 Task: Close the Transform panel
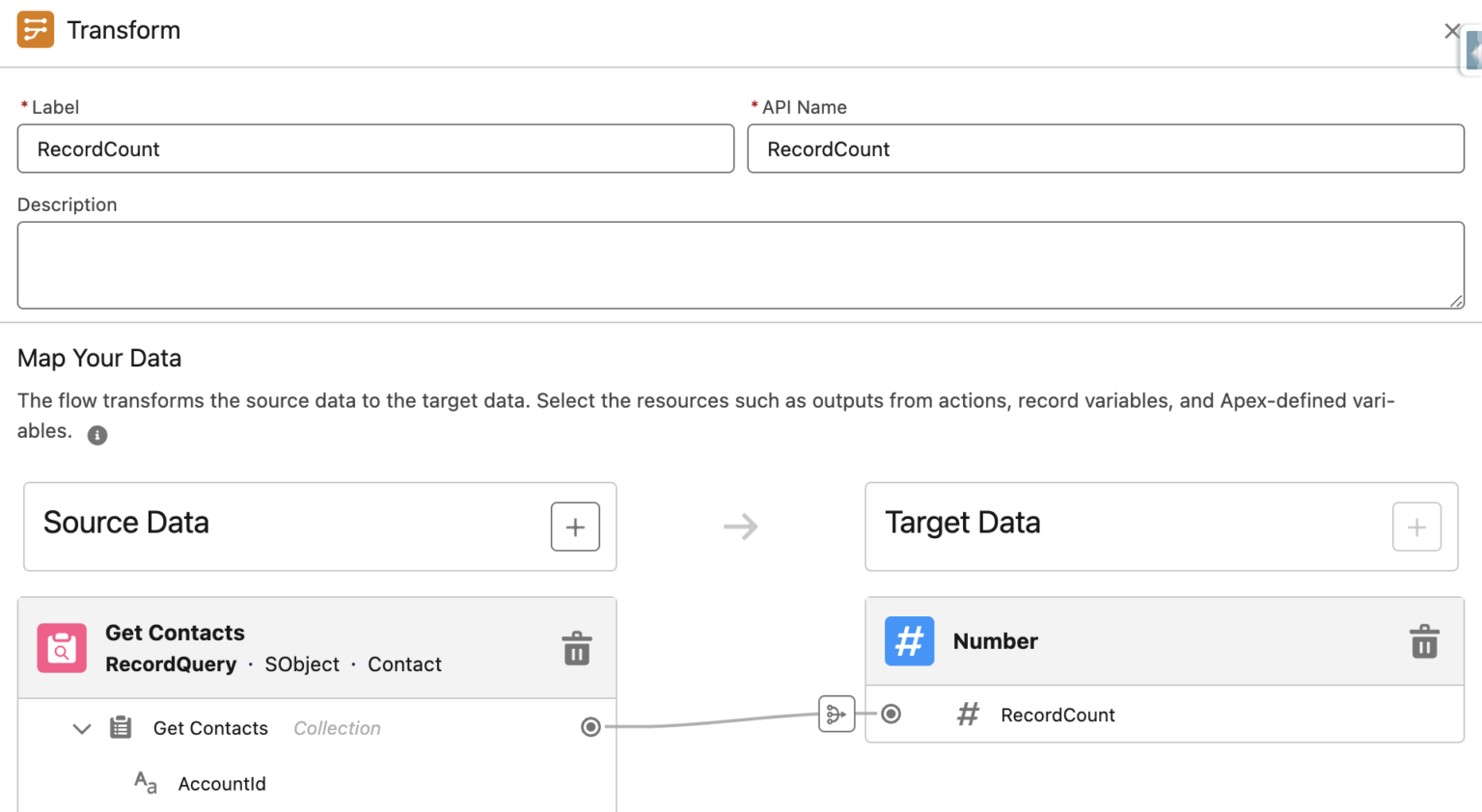(1451, 31)
